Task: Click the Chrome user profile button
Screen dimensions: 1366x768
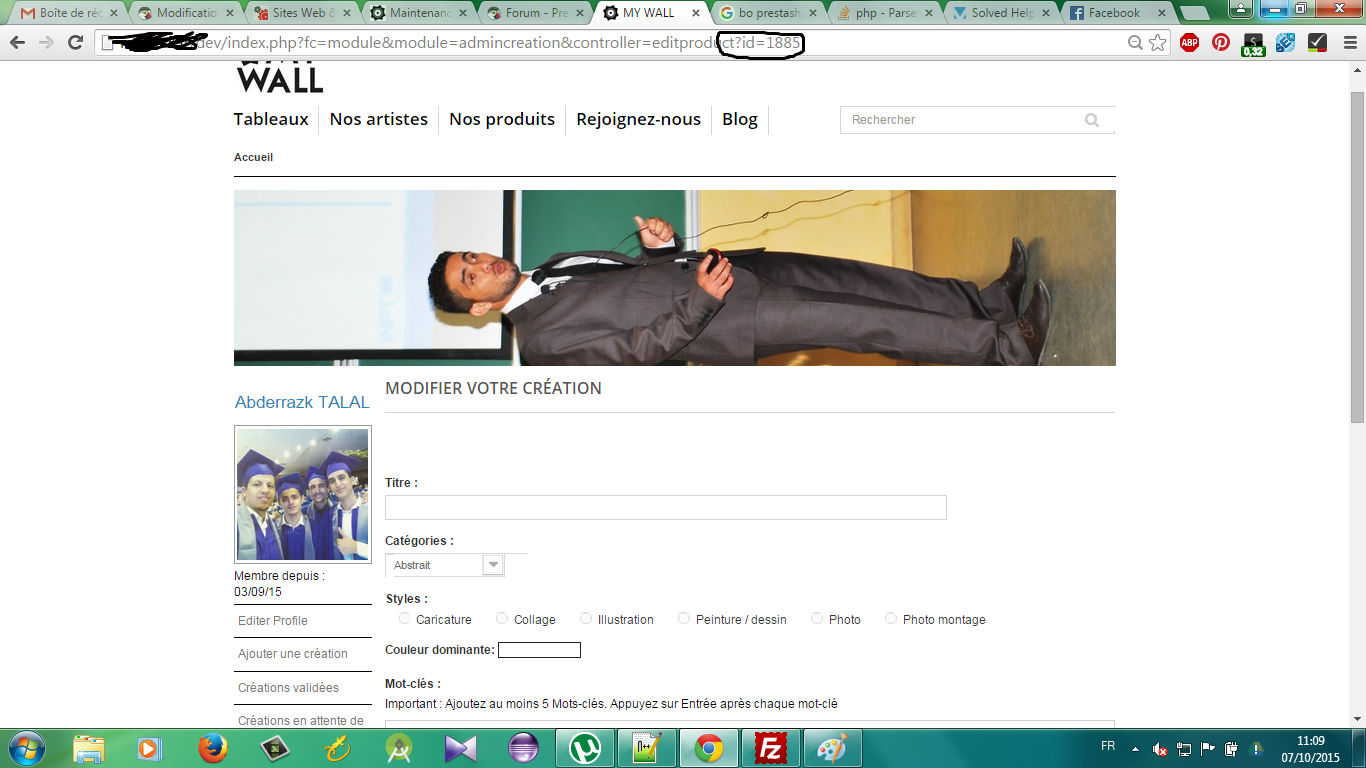Action: [1241, 8]
